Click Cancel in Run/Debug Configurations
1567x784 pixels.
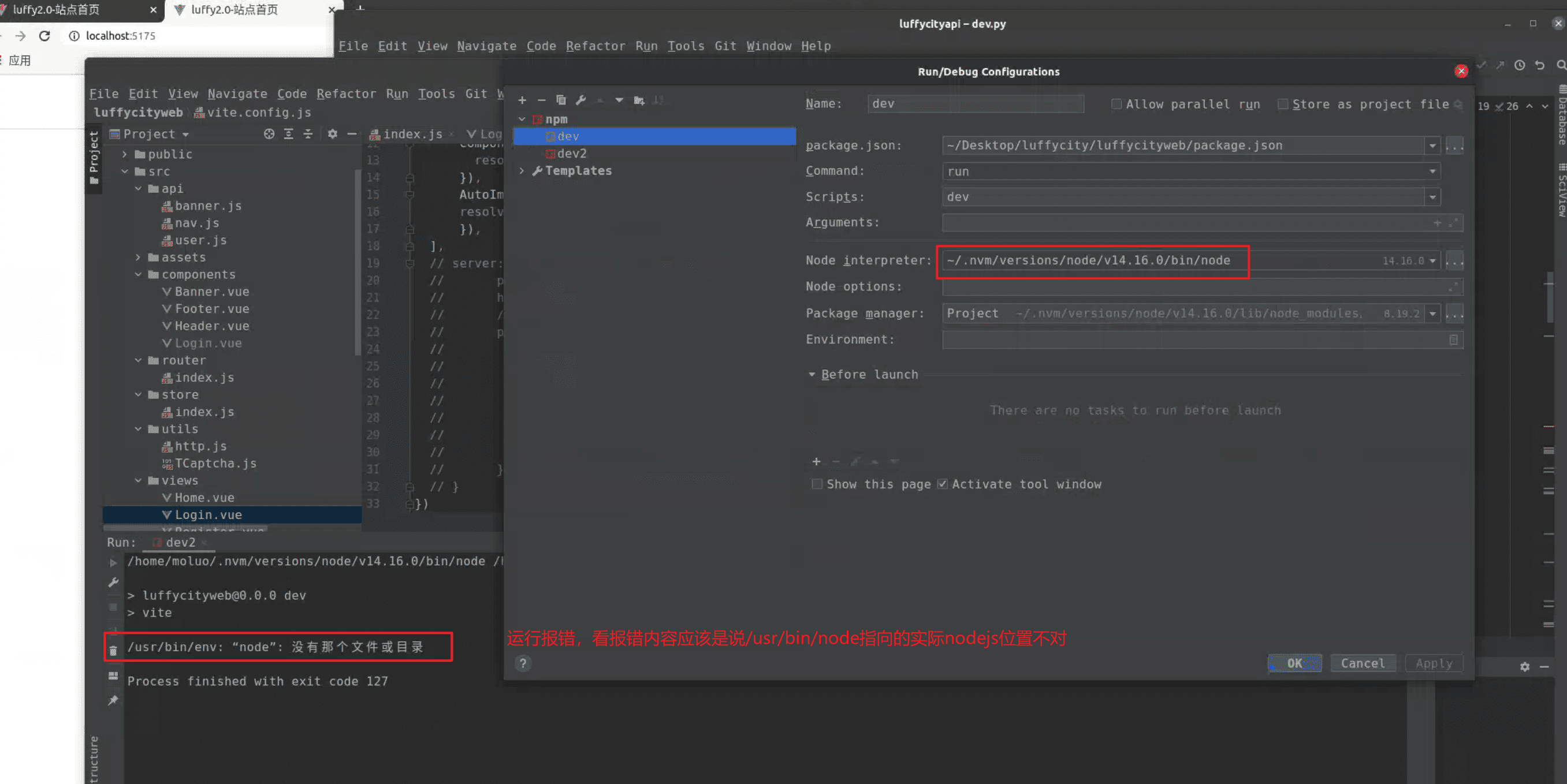coord(1362,663)
